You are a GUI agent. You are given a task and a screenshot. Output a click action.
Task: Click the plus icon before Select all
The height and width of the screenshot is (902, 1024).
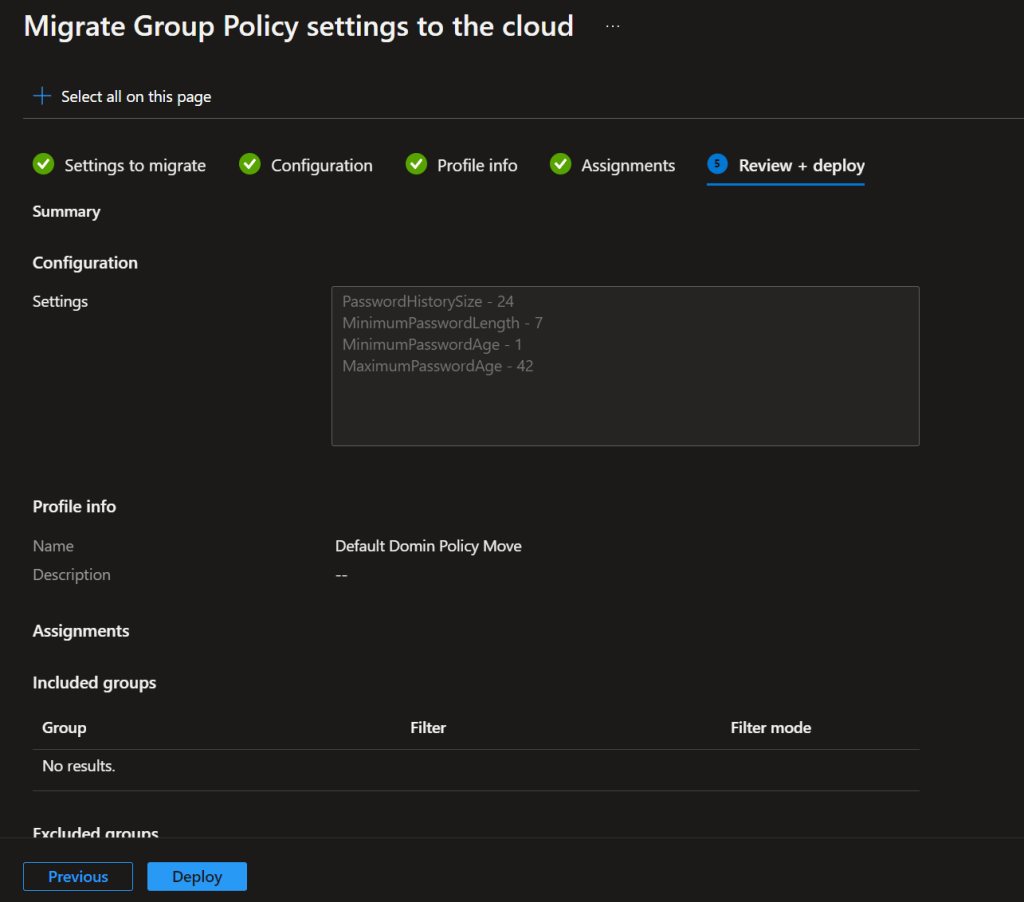[41, 96]
